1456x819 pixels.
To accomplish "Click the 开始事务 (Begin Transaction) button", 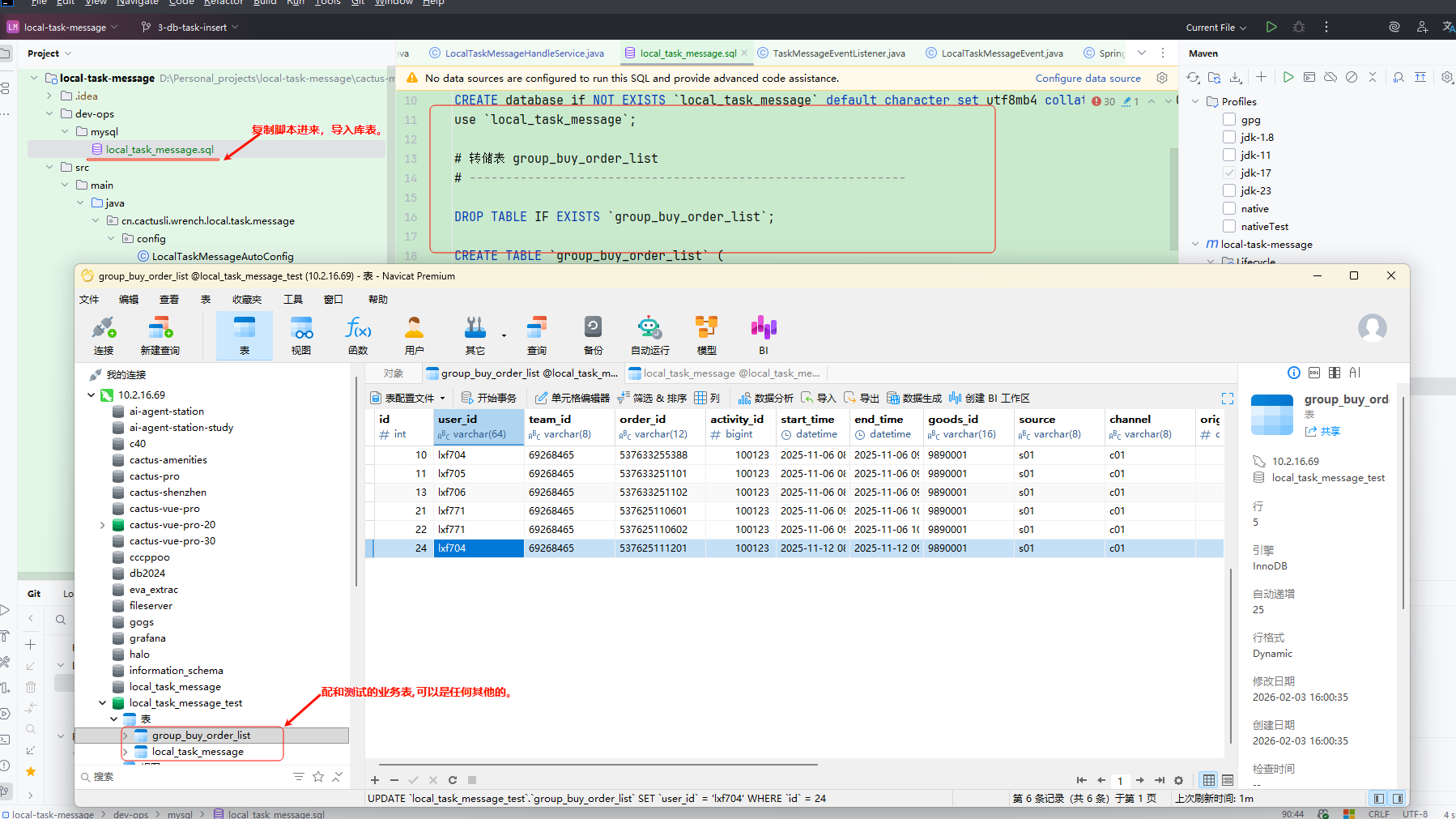I will [489, 398].
